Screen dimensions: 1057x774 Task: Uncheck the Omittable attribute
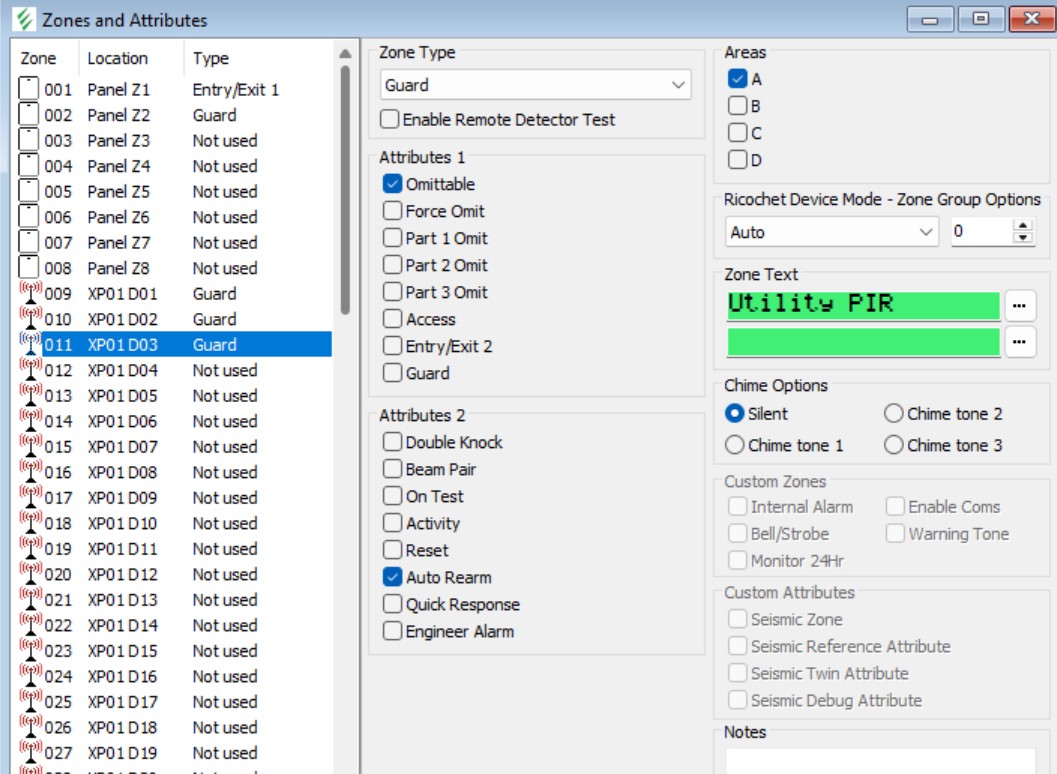pos(393,184)
